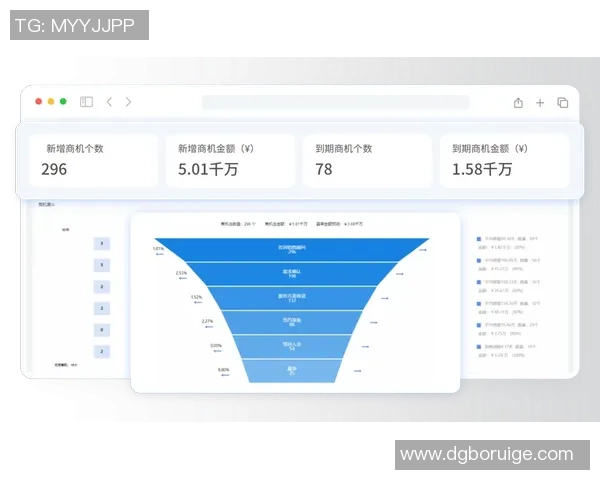
Task: Click the first blue legend square
Action: pyautogui.click(x=479, y=240)
